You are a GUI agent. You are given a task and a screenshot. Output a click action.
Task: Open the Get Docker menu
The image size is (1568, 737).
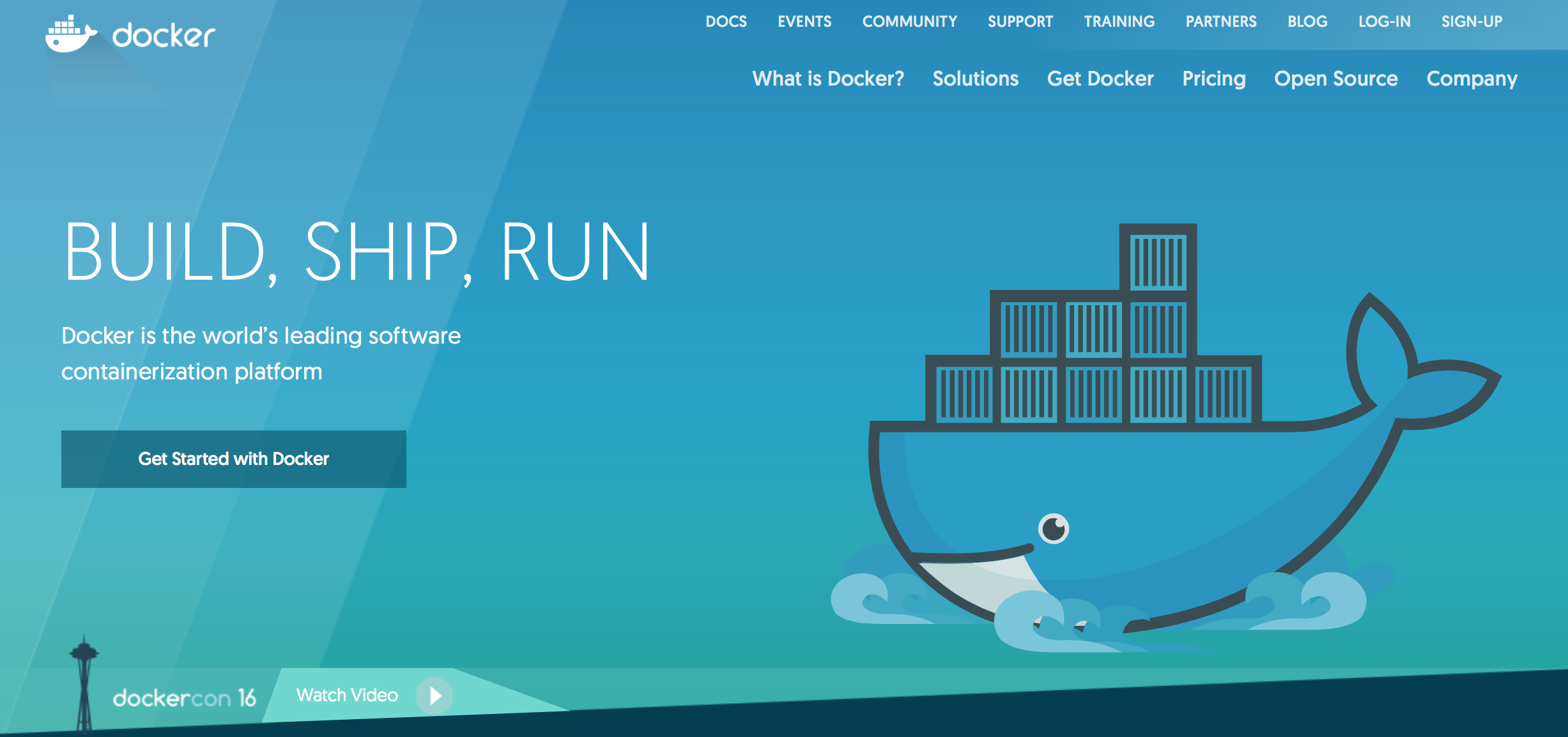click(x=1100, y=79)
